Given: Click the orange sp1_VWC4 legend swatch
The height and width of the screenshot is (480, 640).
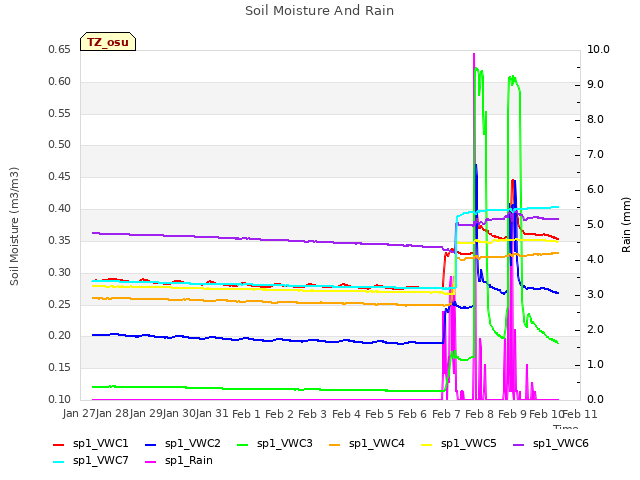Looking at the screenshot, I should [x=335, y=444].
